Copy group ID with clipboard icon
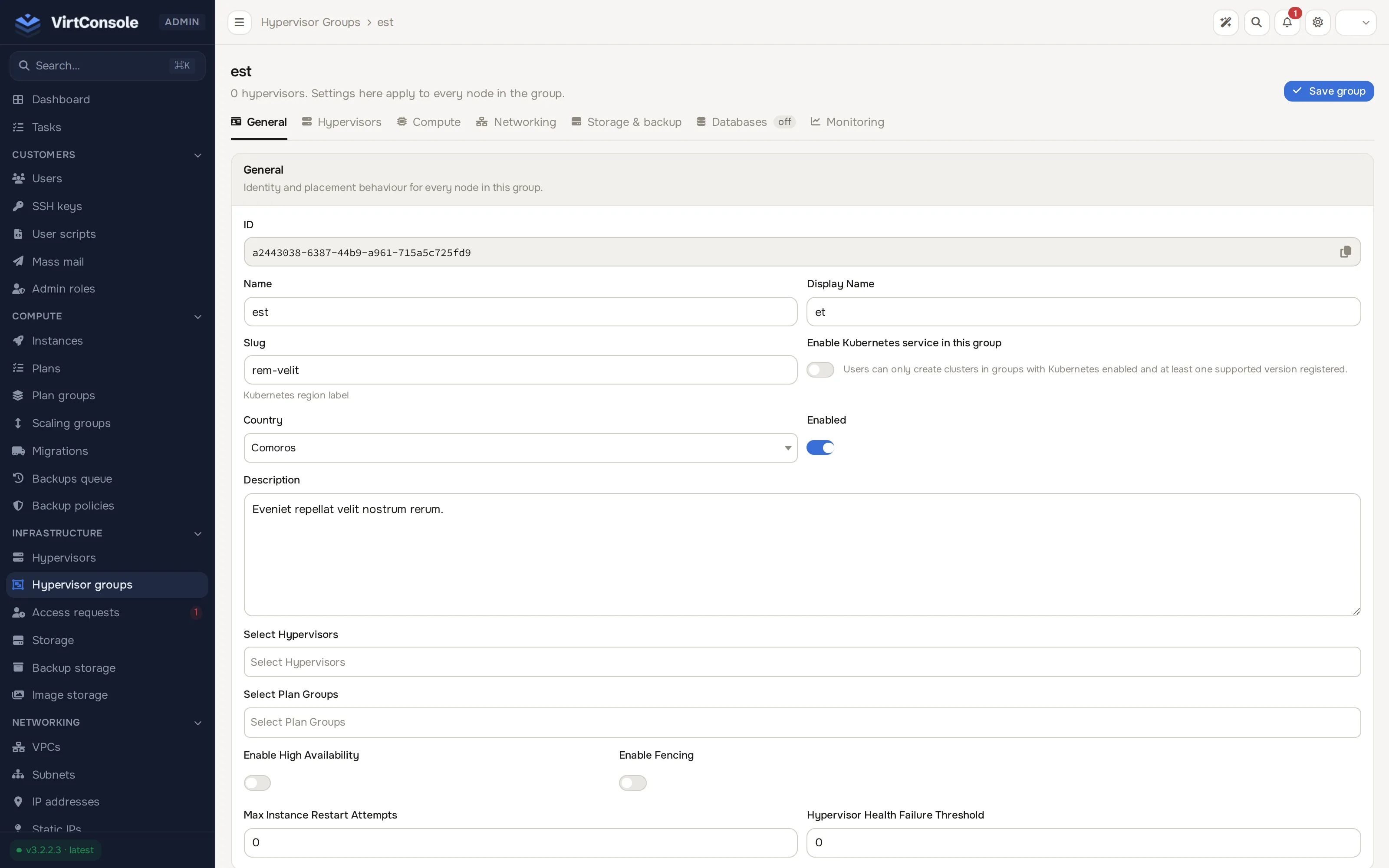The image size is (1389, 868). pyautogui.click(x=1346, y=252)
